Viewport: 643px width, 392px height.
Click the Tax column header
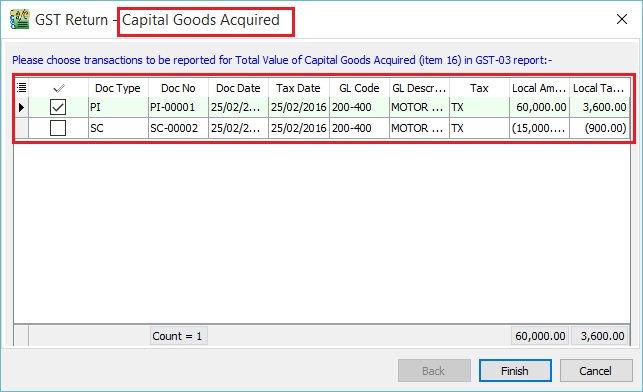[479, 88]
